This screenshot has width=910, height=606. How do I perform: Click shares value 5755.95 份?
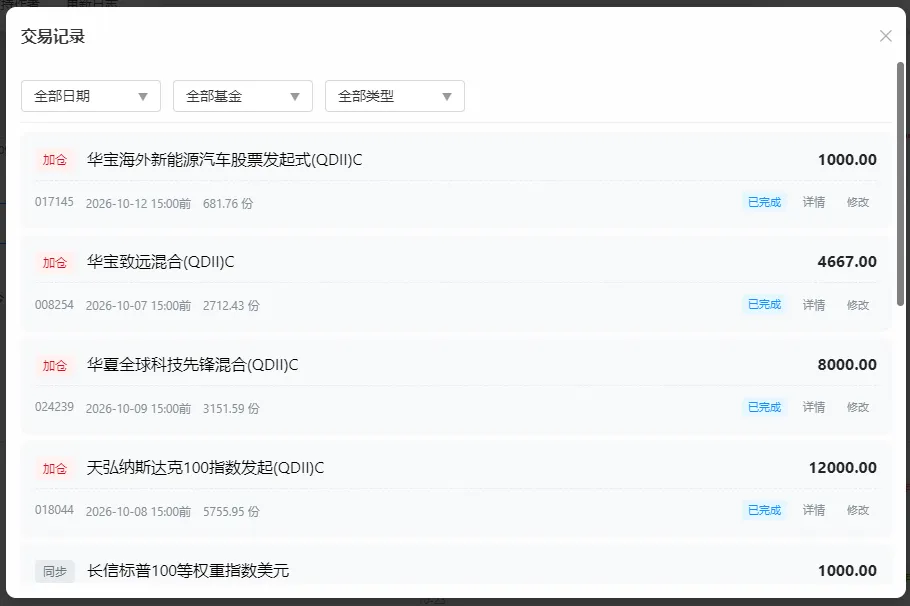pyautogui.click(x=231, y=511)
